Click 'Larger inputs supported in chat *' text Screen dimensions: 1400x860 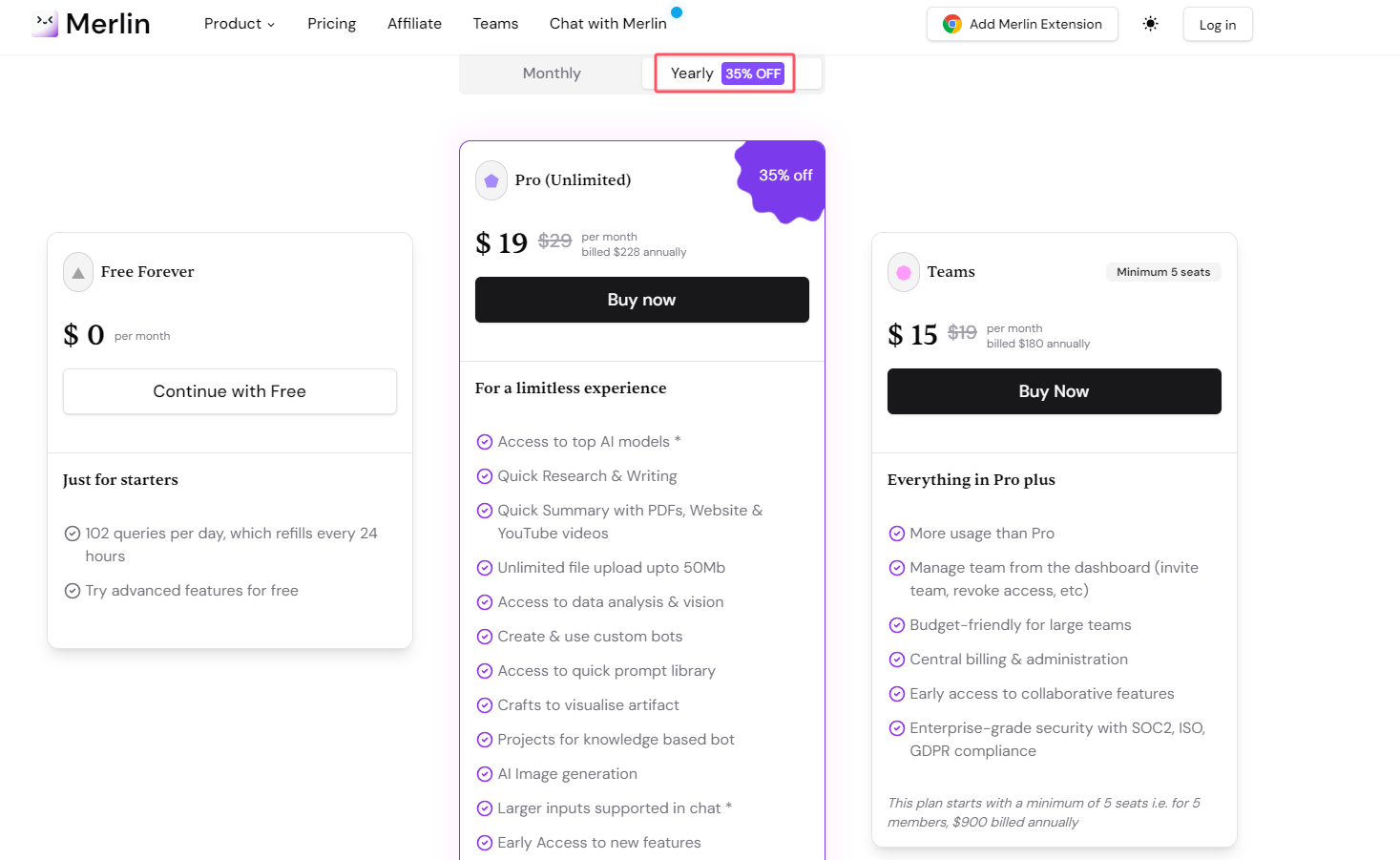(615, 808)
